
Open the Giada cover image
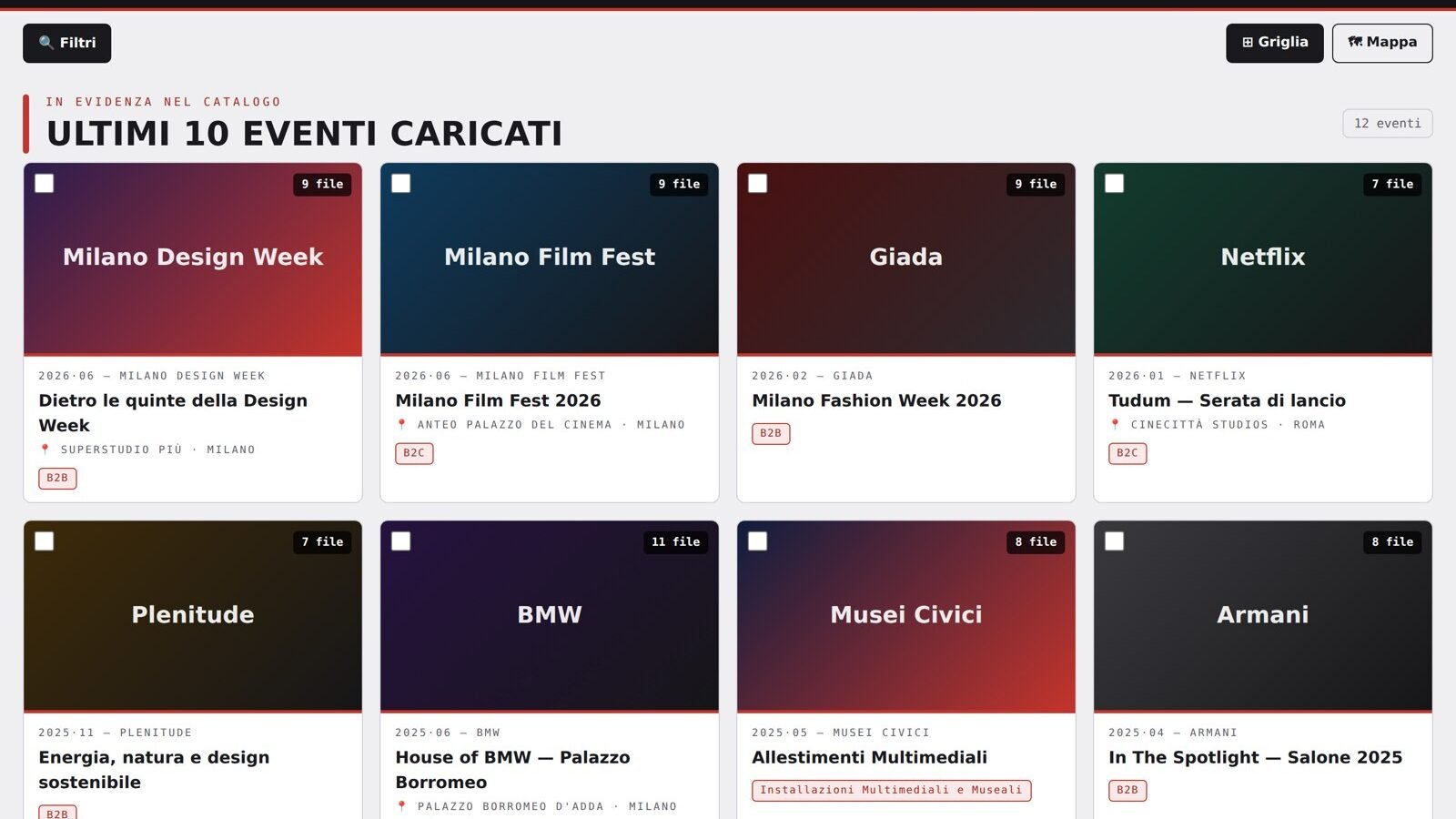(906, 259)
